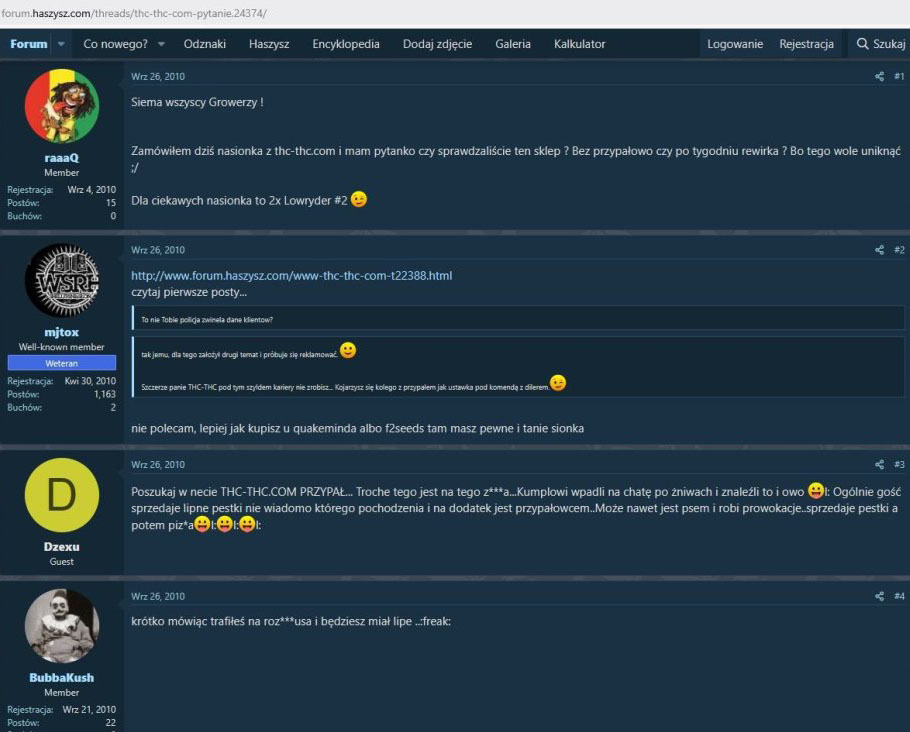Follow the forum.haszysz.com thc-thc-com link in post #2
This screenshot has width=910, height=732.
[x=291, y=276]
